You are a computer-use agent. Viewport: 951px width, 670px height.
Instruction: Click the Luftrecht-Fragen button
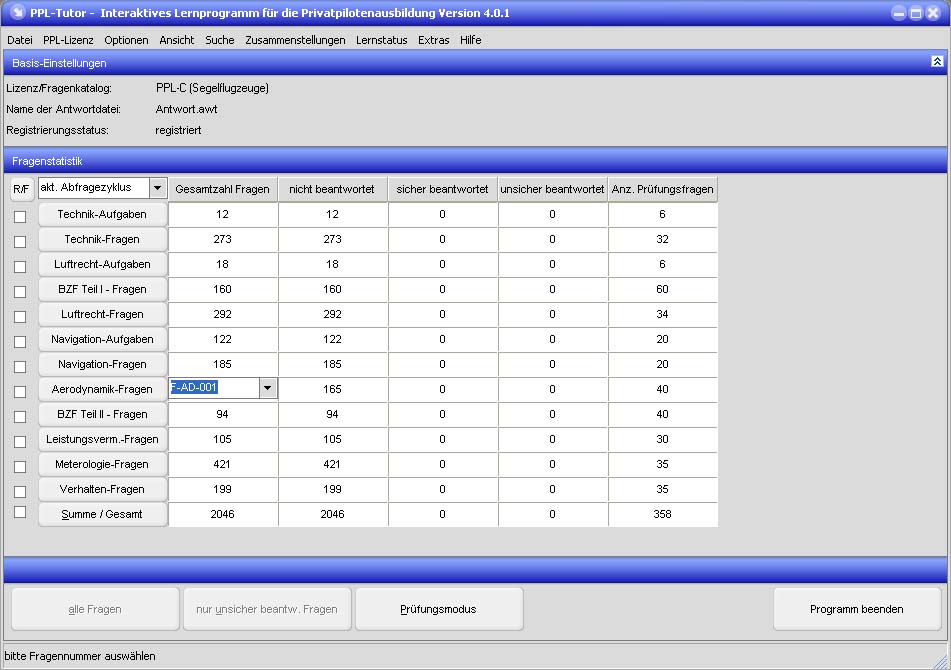click(102, 314)
